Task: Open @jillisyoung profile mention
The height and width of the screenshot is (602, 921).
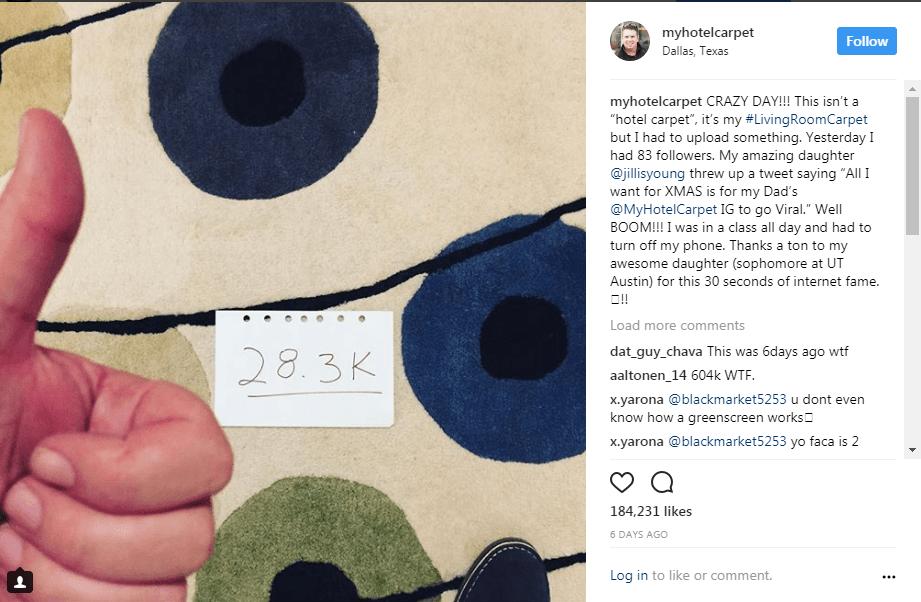Action: coord(647,173)
